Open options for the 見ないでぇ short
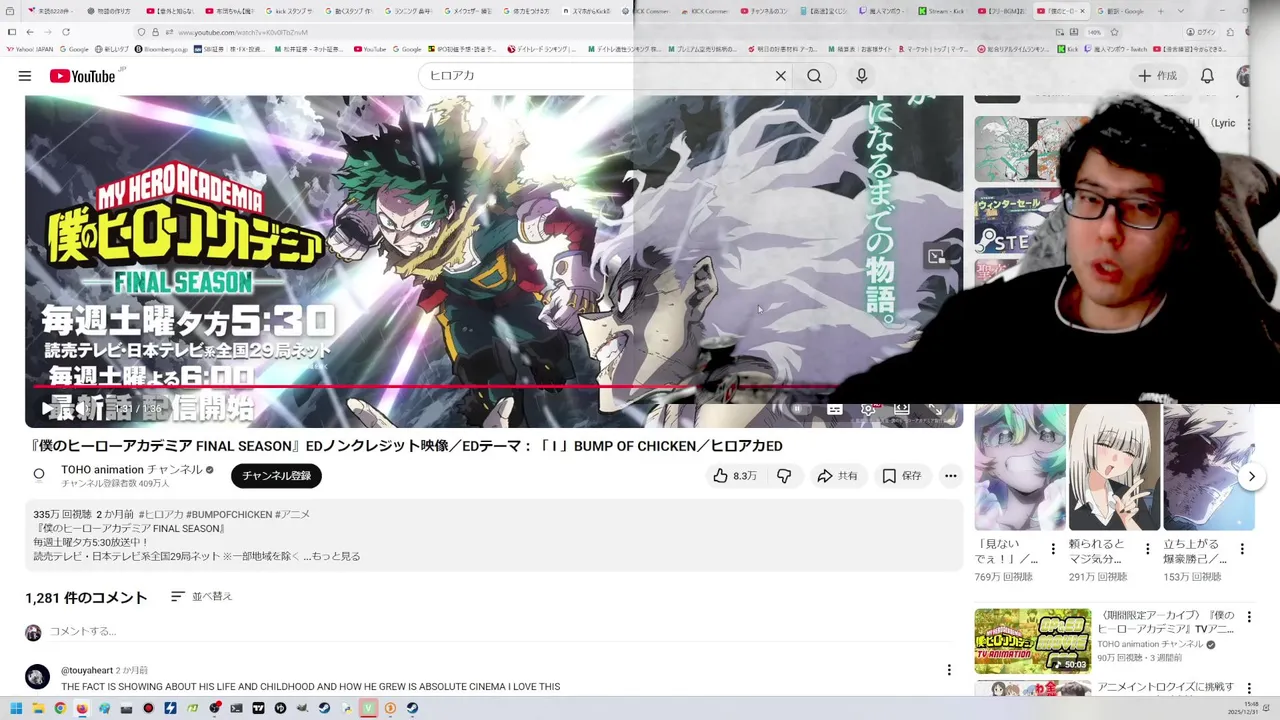1280x720 pixels. click(x=1053, y=549)
